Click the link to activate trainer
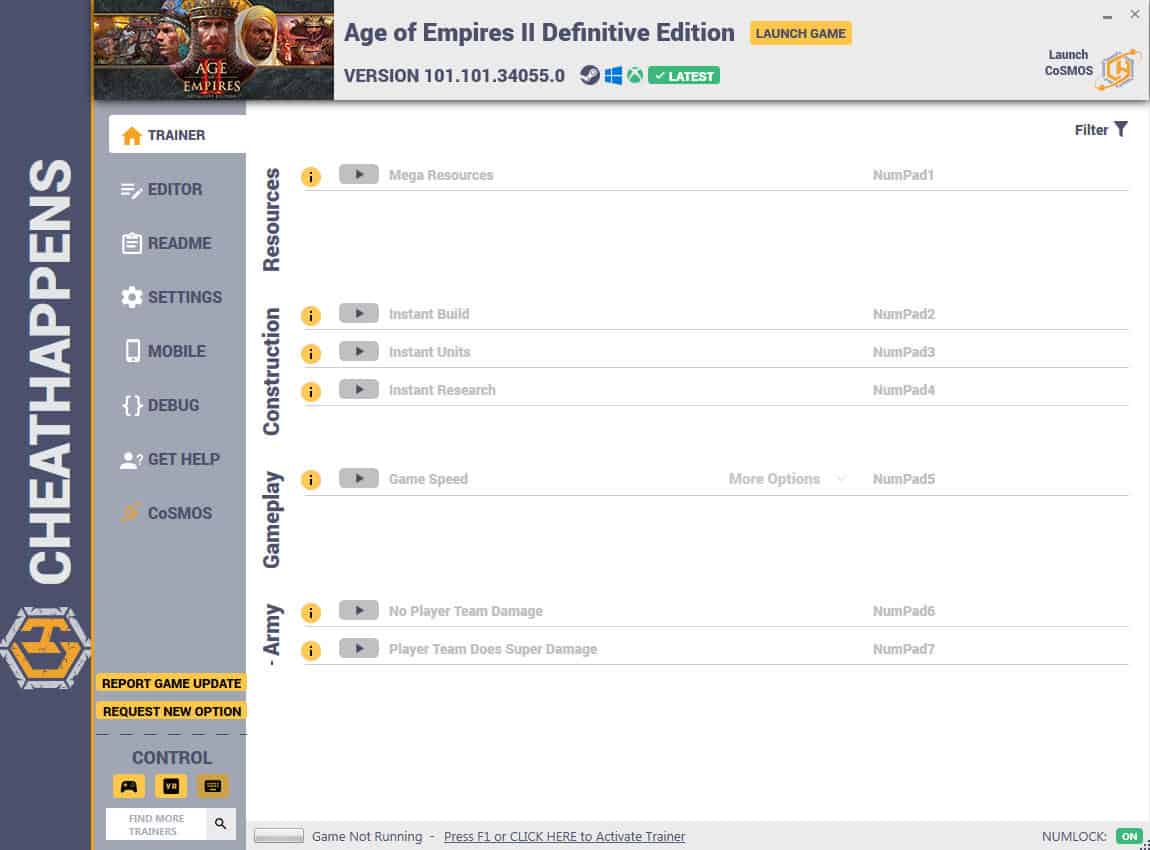This screenshot has height=850, width=1150. 564,836
